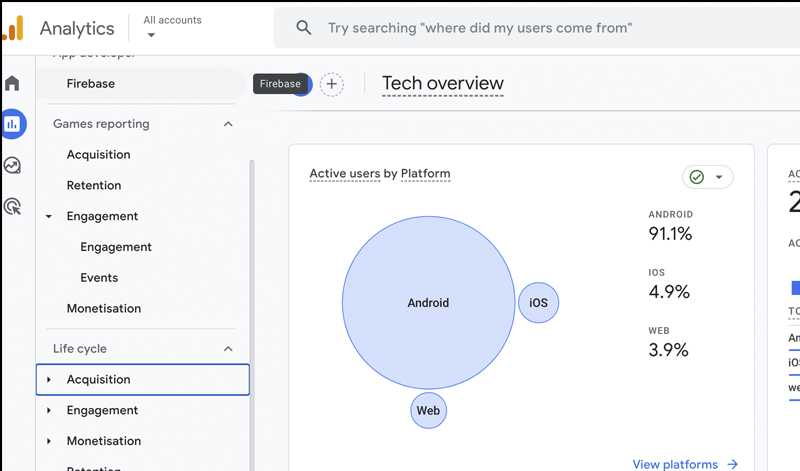Collapse the Life cycle section
This screenshot has width=800, height=471.
point(228,349)
